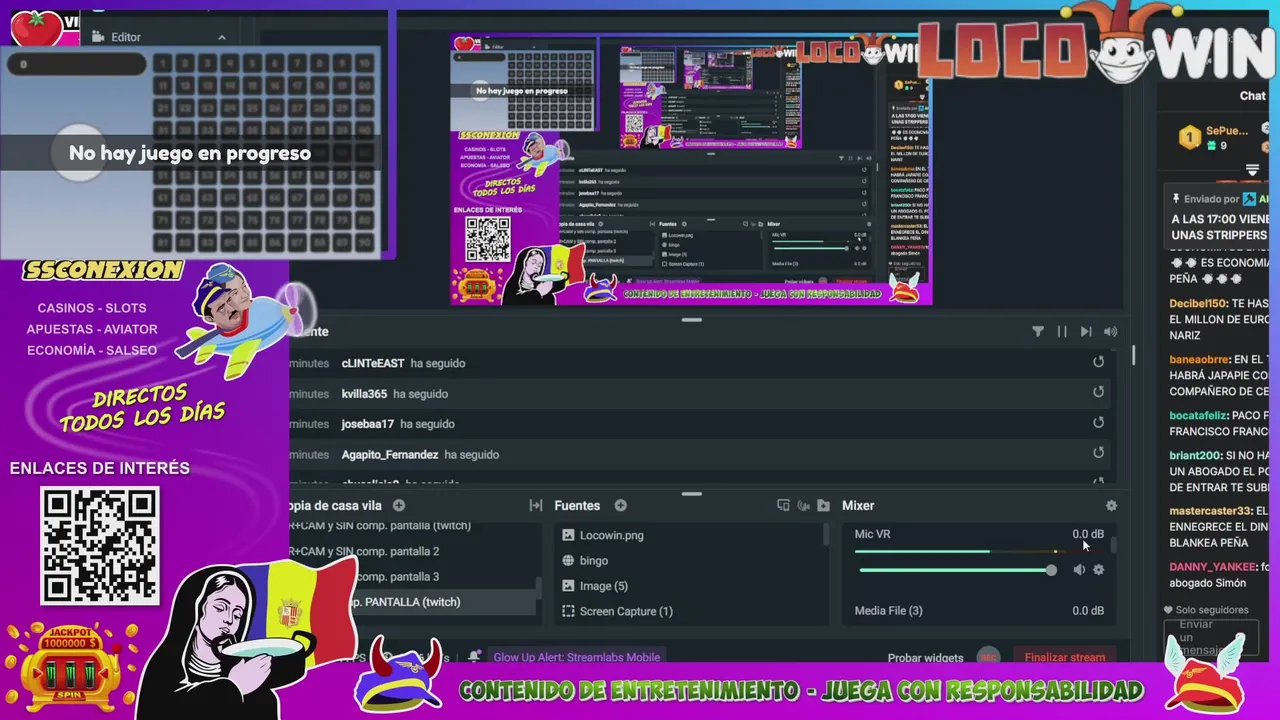Image resolution: width=1280 pixels, height=720 pixels.
Task: Mute the Mic VR channel
Action: (x=1079, y=570)
